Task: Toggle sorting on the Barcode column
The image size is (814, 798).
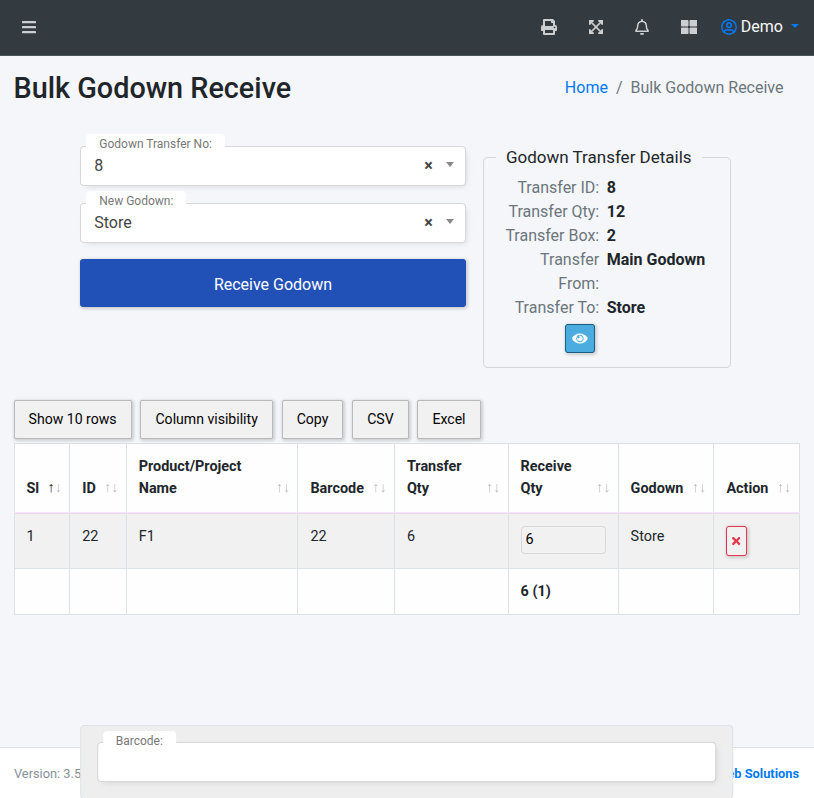Action: pos(379,488)
